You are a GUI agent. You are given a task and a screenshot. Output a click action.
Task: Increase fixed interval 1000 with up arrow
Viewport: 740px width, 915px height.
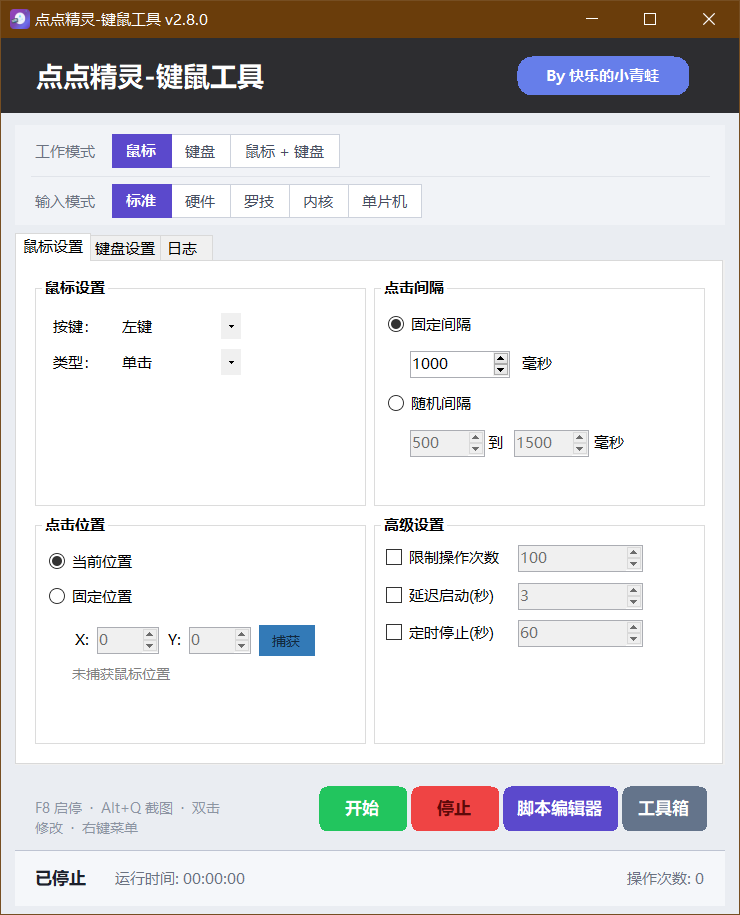(x=501, y=358)
